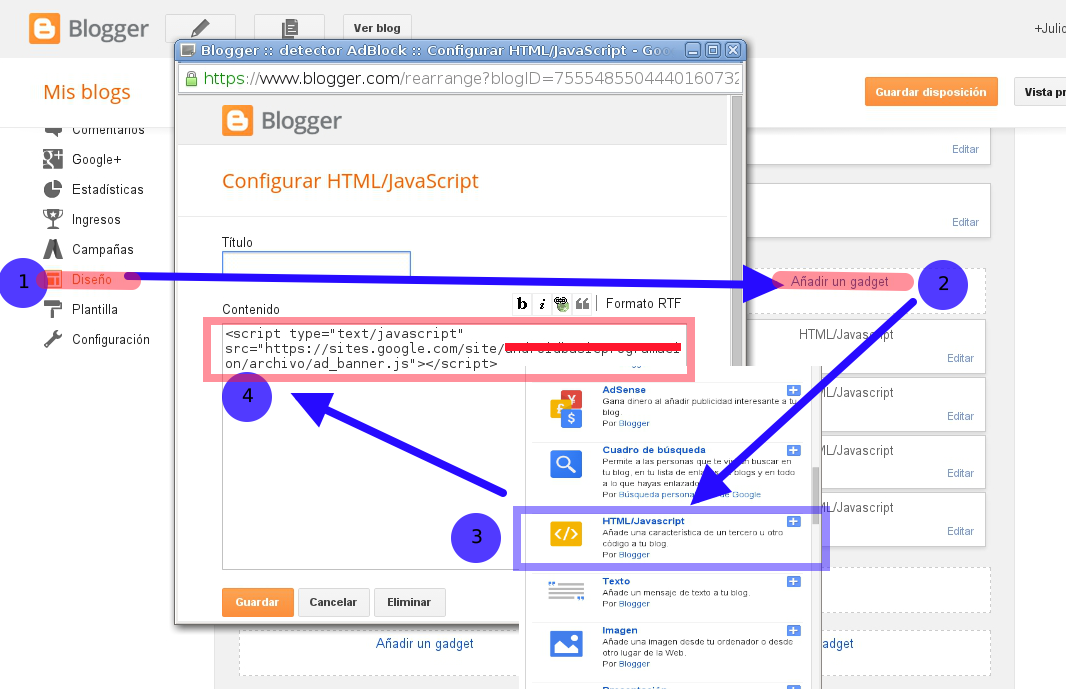Screen dimensions: 1066x689
Task: Click the blockquote icon in Contenido toolbar
Action: [x=582, y=303]
